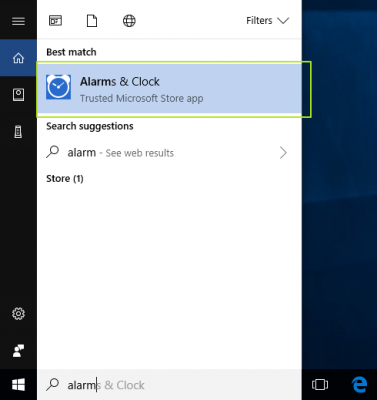Click the magnifier icon beside alarm suggestion
Viewport: 377px width, 400px height.
click(52, 152)
